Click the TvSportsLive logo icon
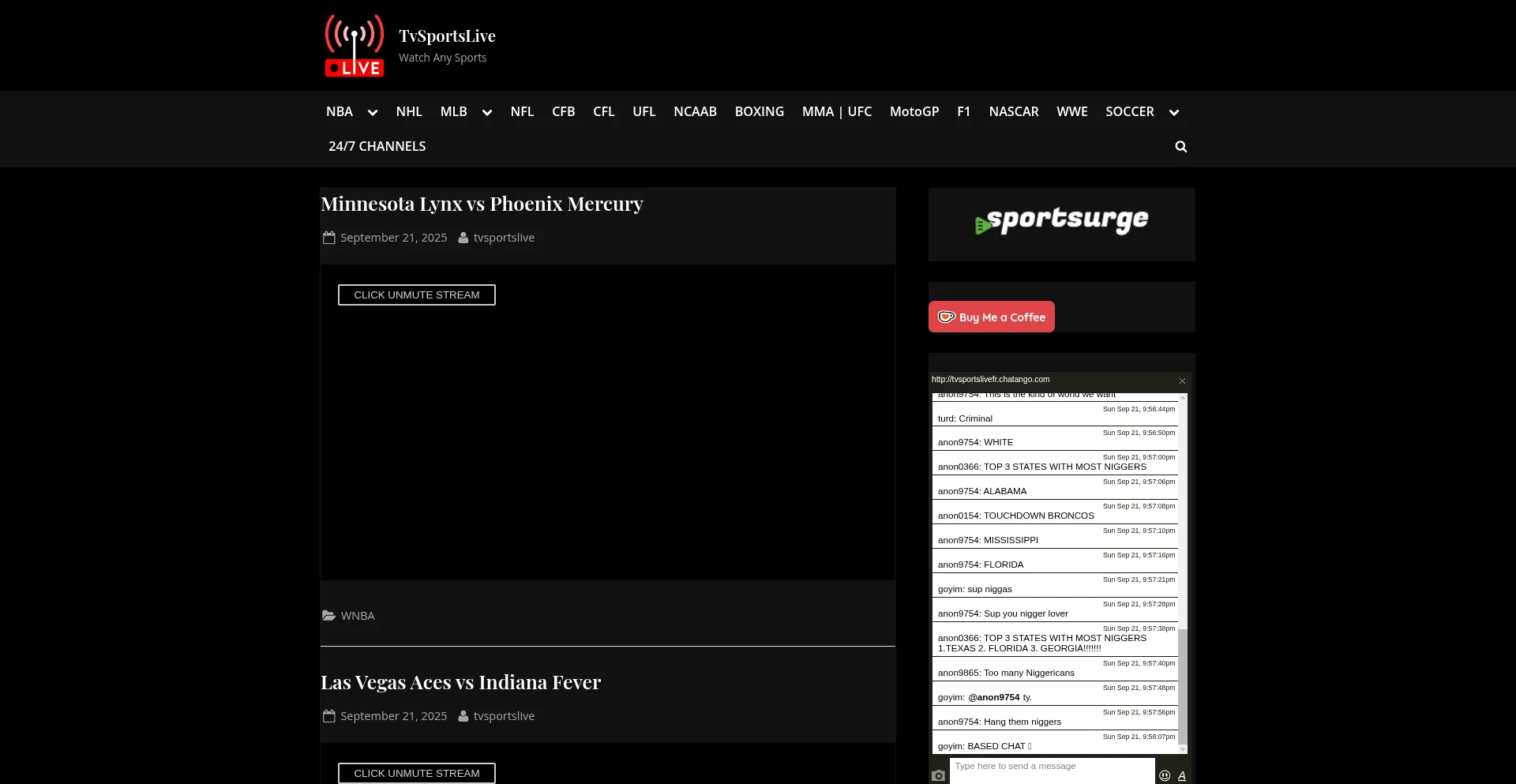Screen dimensions: 1516x784 (x=355, y=45)
